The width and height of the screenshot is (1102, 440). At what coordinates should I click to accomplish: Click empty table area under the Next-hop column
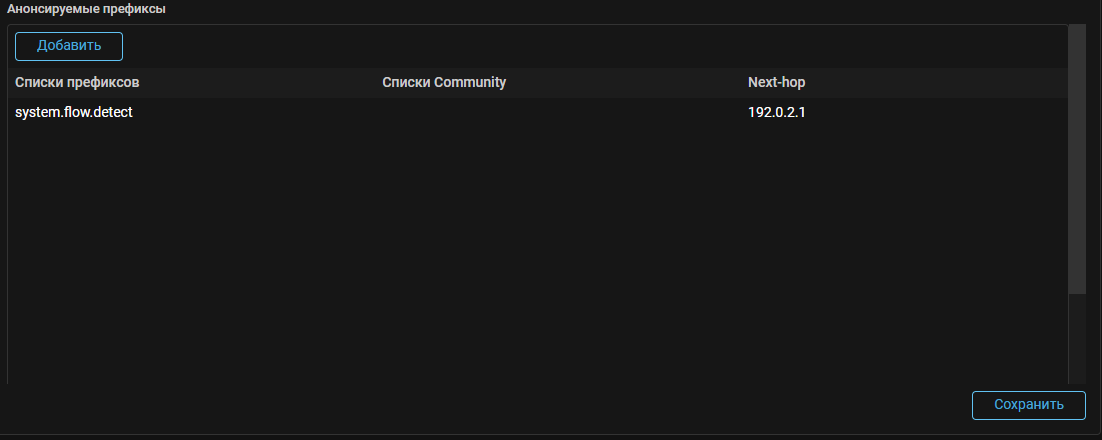pyautogui.click(x=850, y=250)
